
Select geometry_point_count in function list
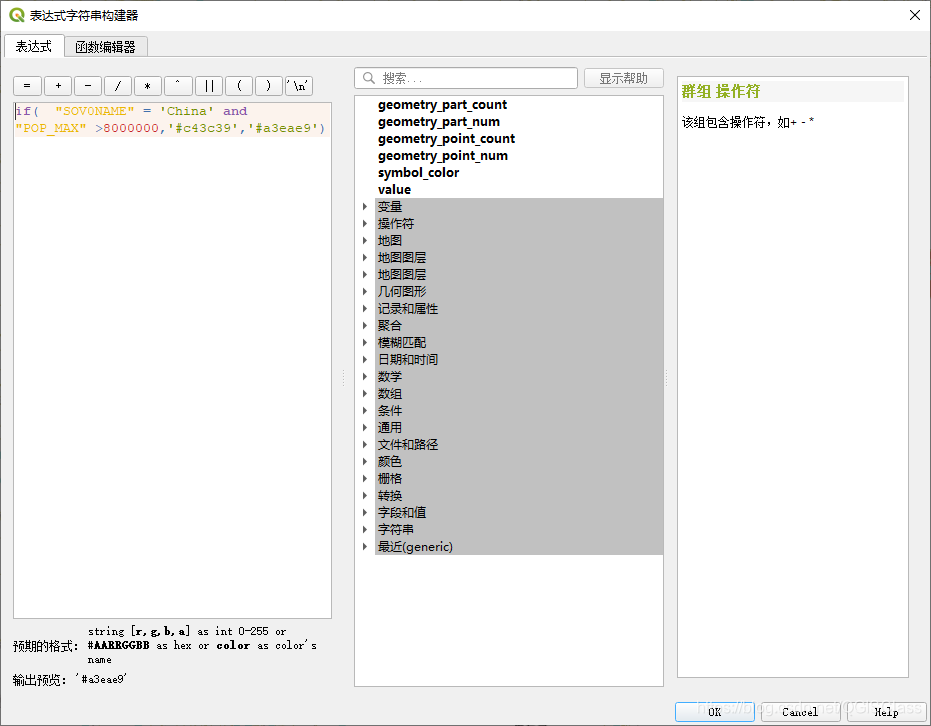coord(446,139)
